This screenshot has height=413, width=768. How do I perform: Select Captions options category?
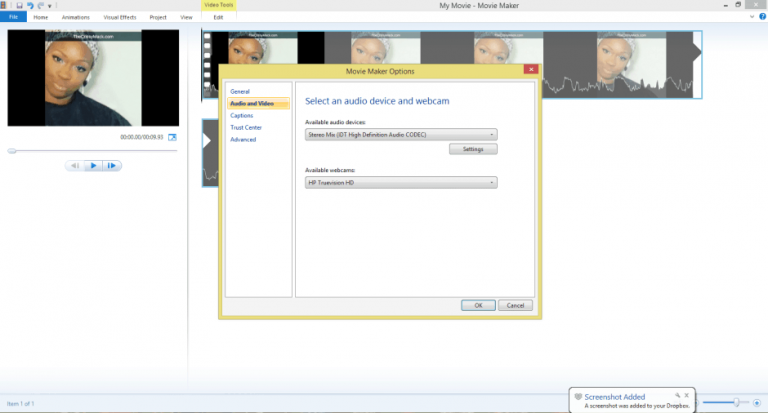241,116
